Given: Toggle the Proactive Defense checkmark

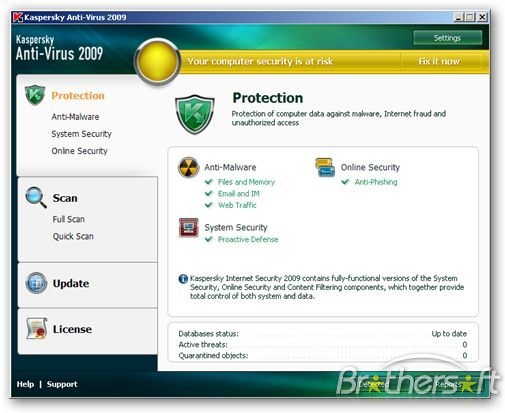Looking at the screenshot, I should 209,239.
